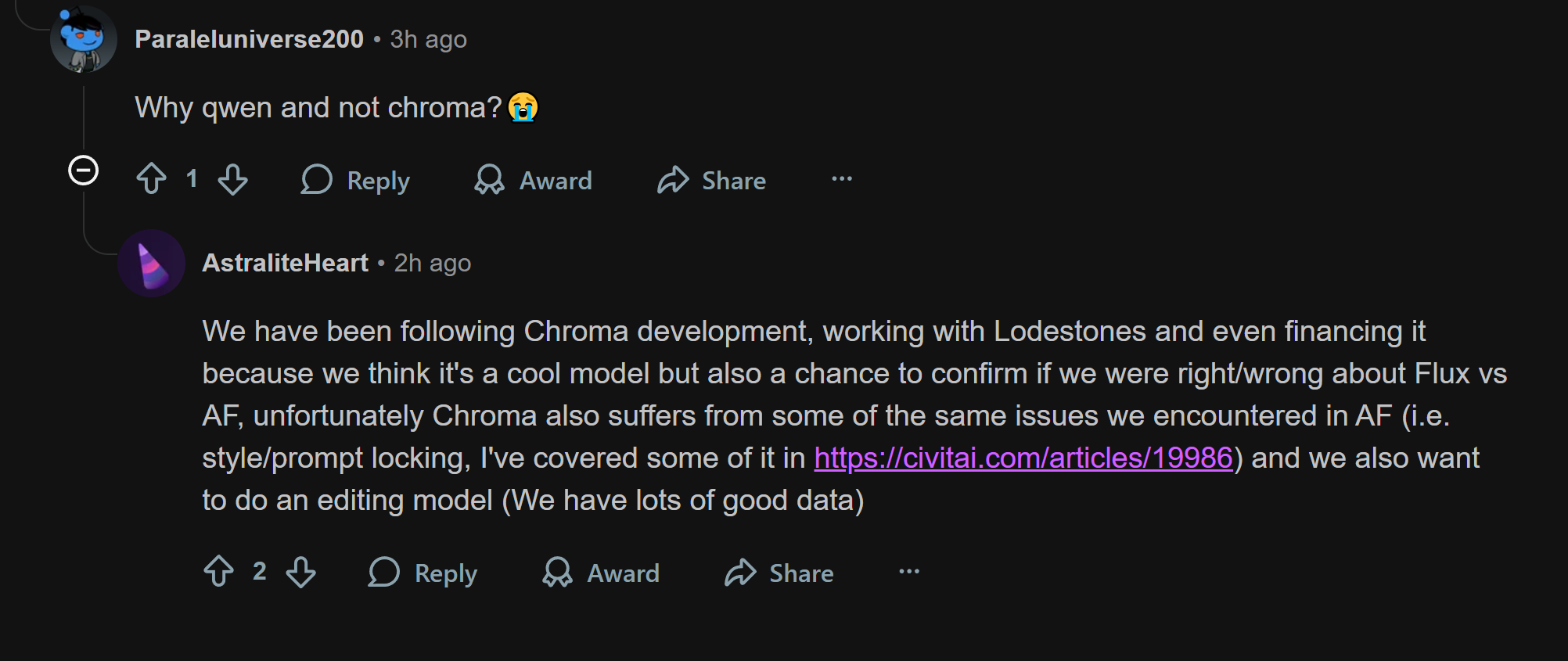The height and width of the screenshot is (661, 1568).
Task: Share AstraliteHeart's reply
Action: [x=779, y=573]
